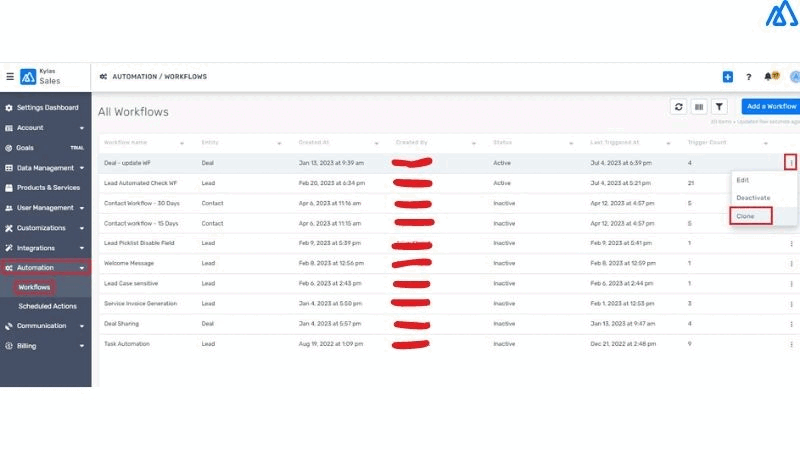Expand the Integrations menu arrow
This screenshot has height=450, width=800.
click(x=82, y=248)
